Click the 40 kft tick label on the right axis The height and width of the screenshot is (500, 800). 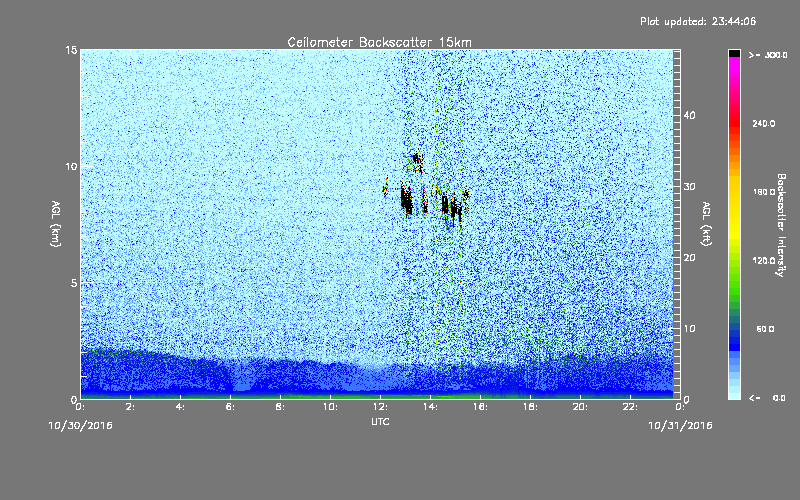689,115
